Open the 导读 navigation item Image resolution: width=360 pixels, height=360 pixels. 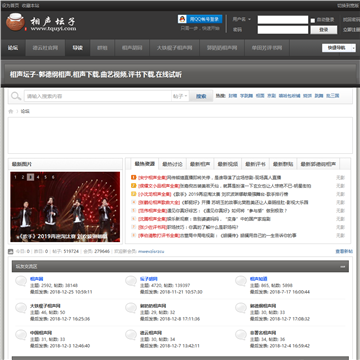tap(77, 48)
